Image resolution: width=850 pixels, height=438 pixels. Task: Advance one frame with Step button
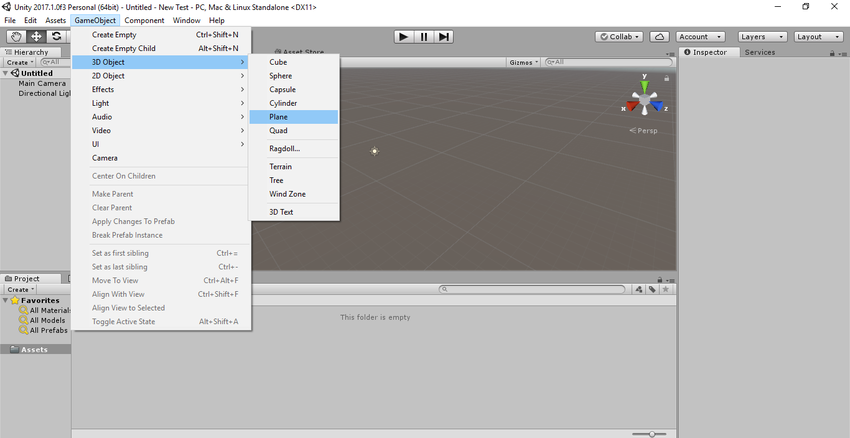(x=443, y=37)
